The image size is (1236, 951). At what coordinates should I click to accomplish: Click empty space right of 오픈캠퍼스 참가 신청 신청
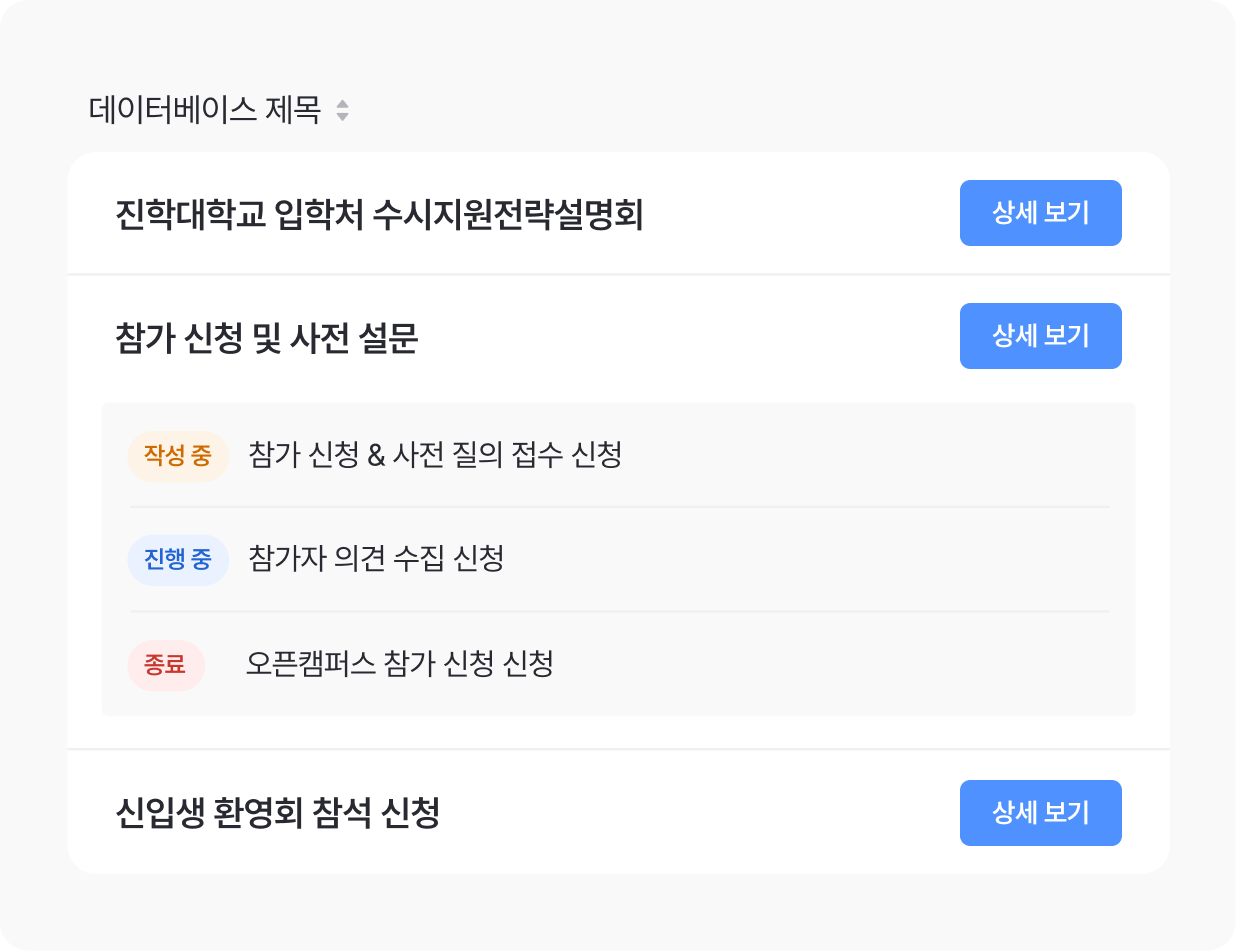click(x=840, y=664)
